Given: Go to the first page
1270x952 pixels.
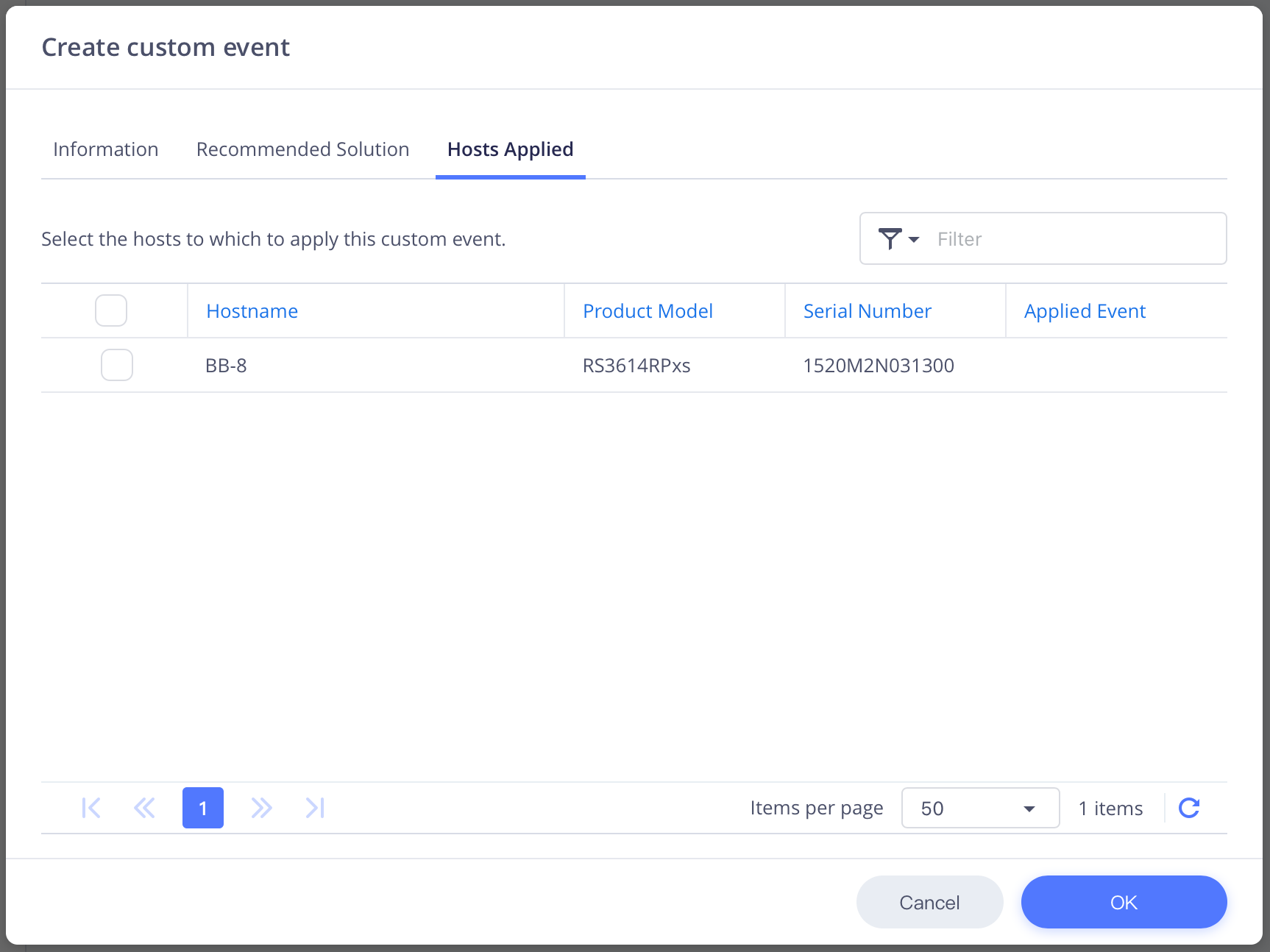Looking at the screenshot, I should pyautogui.click(x=91, y=808).
